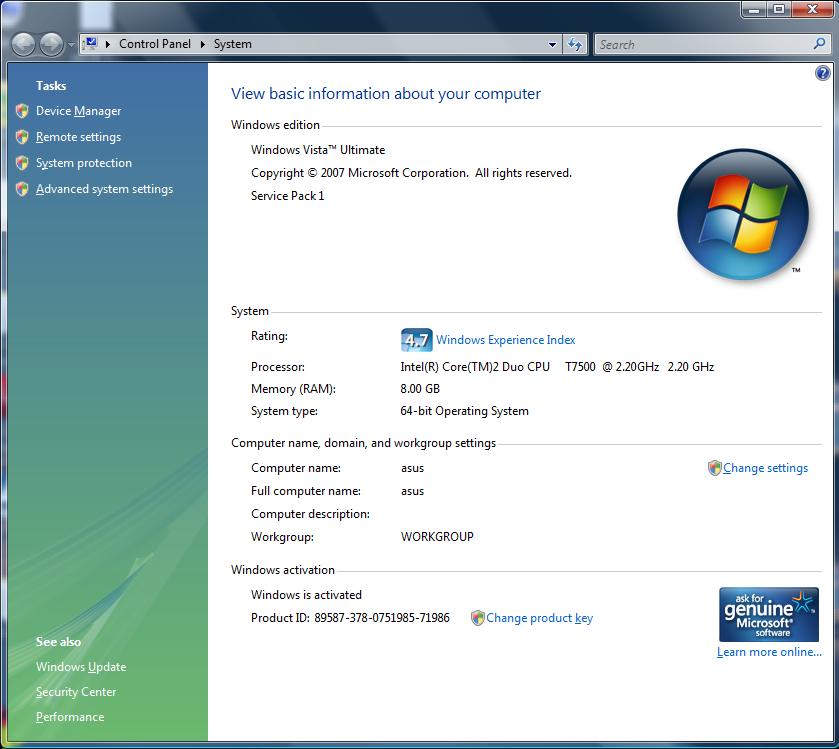This screenshot has width=839, height=749.
Task: Click asus value beside 'Computer name:'
Action: pos(412,468)
